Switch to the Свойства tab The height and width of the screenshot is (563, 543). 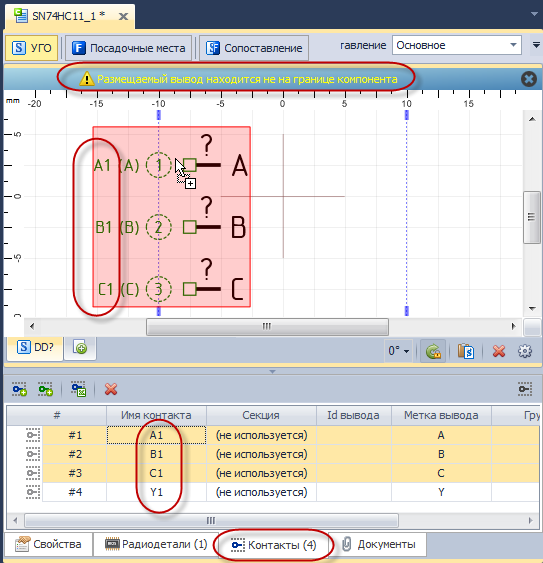coord(48,544)
